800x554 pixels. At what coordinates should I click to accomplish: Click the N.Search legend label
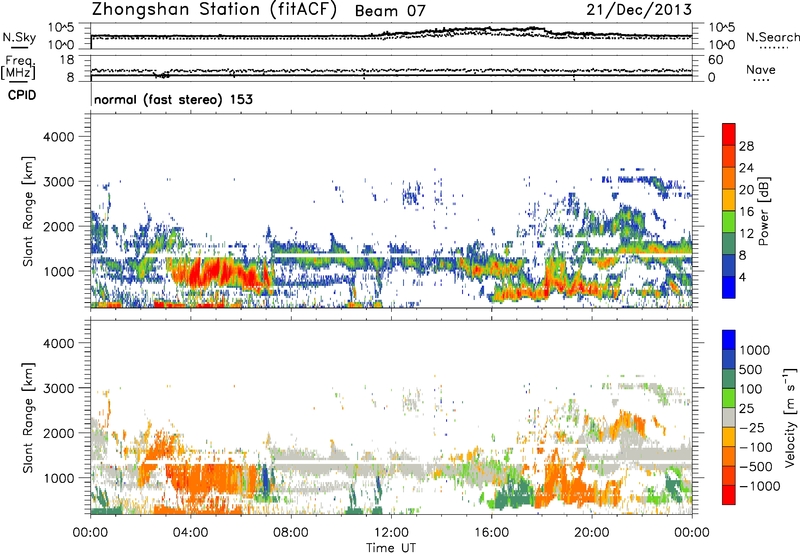click(772, 37)
